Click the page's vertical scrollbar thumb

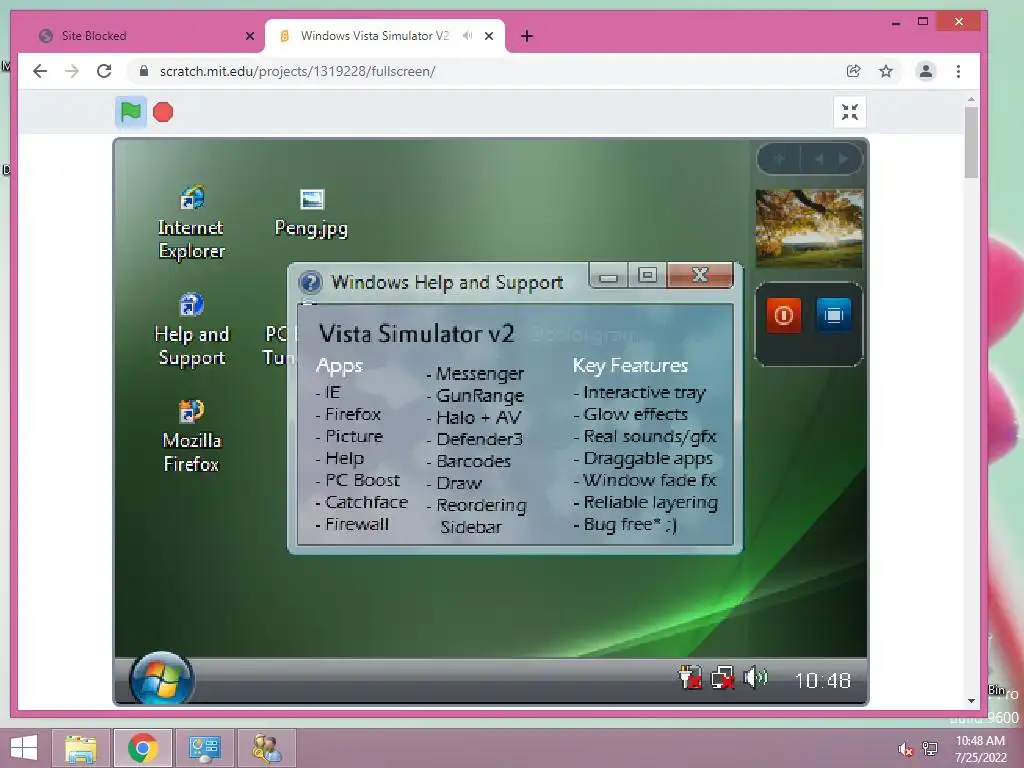point(971,142)
